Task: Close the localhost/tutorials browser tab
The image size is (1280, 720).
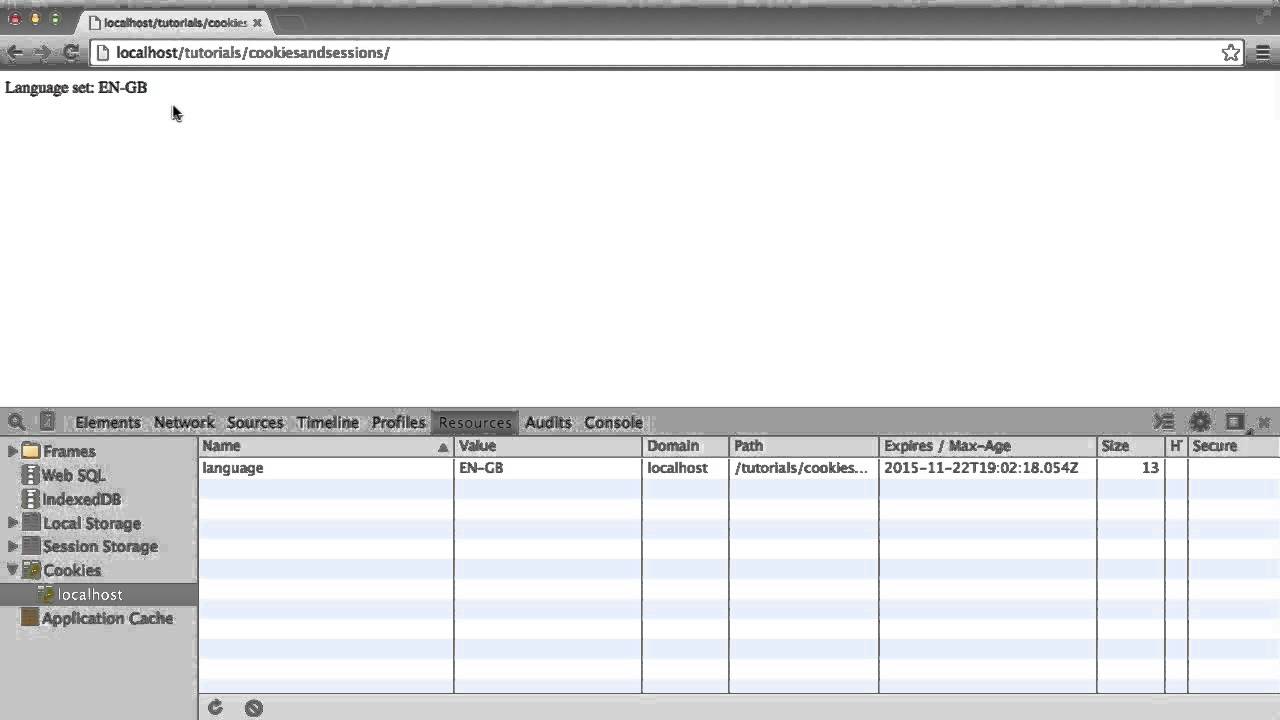Action: coord(257,22)
